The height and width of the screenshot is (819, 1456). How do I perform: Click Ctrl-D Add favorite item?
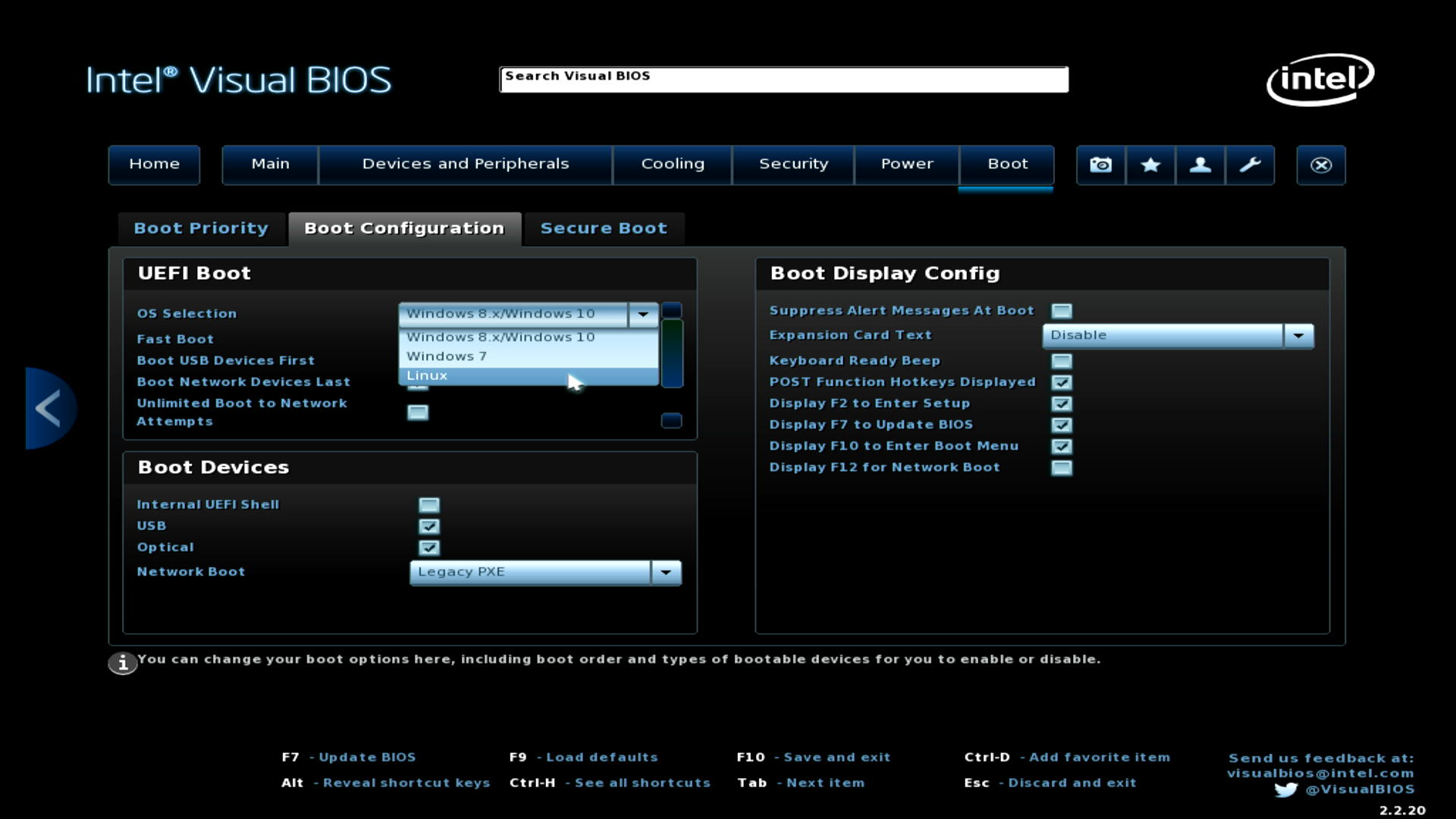pyautogui.click(x=1068, y=758)
